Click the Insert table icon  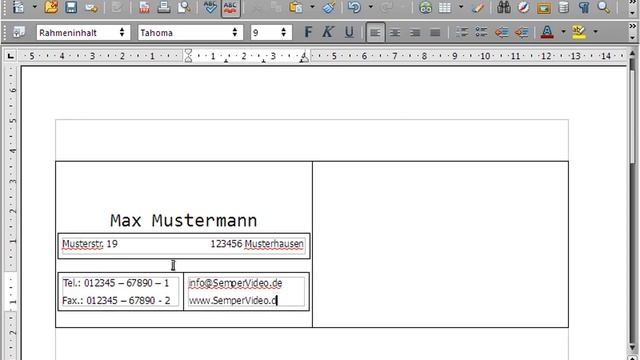point(445,7)
